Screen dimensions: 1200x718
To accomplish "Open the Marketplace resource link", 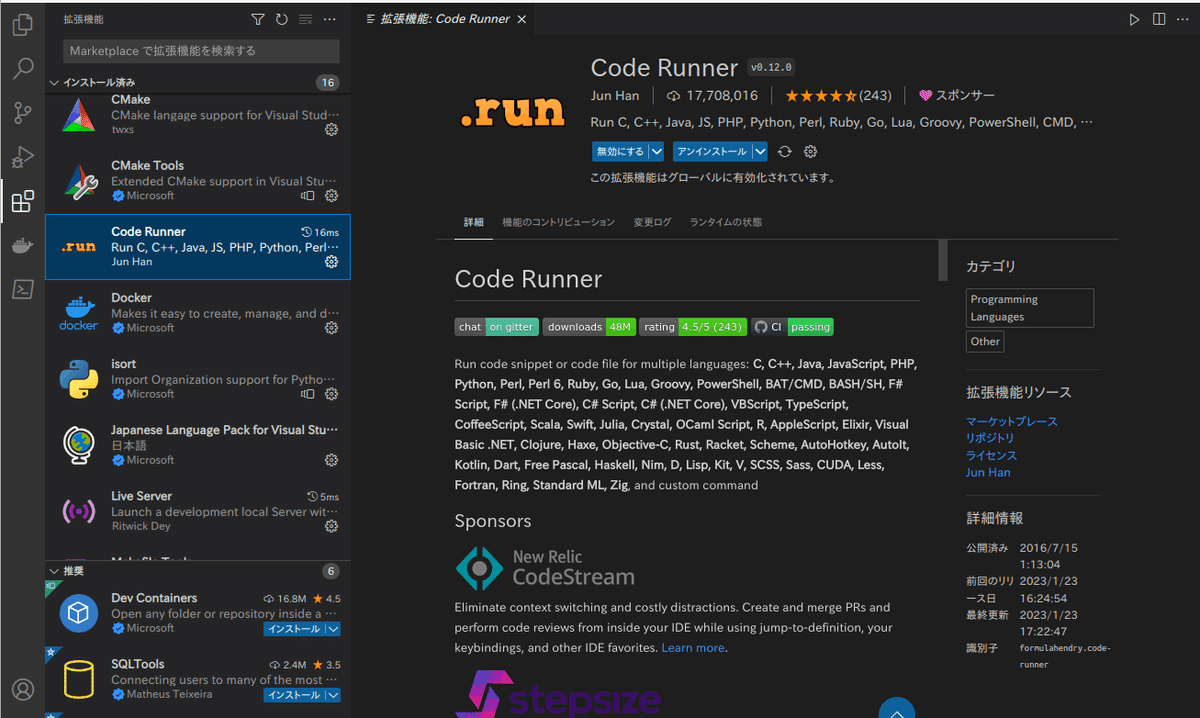I will pyautogui.click(x=1011, y=422).
